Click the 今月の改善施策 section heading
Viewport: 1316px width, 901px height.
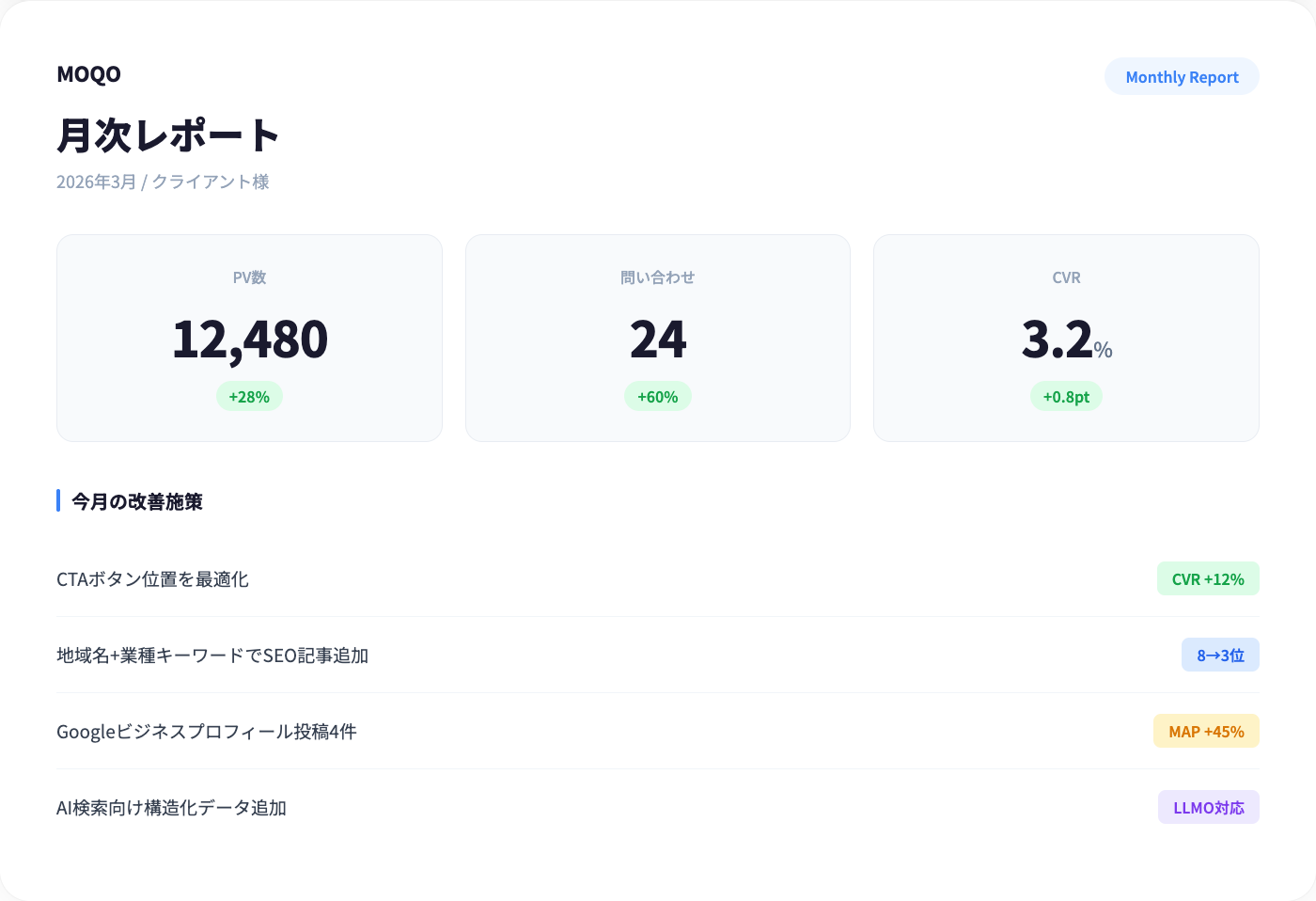tap(137, 501)
